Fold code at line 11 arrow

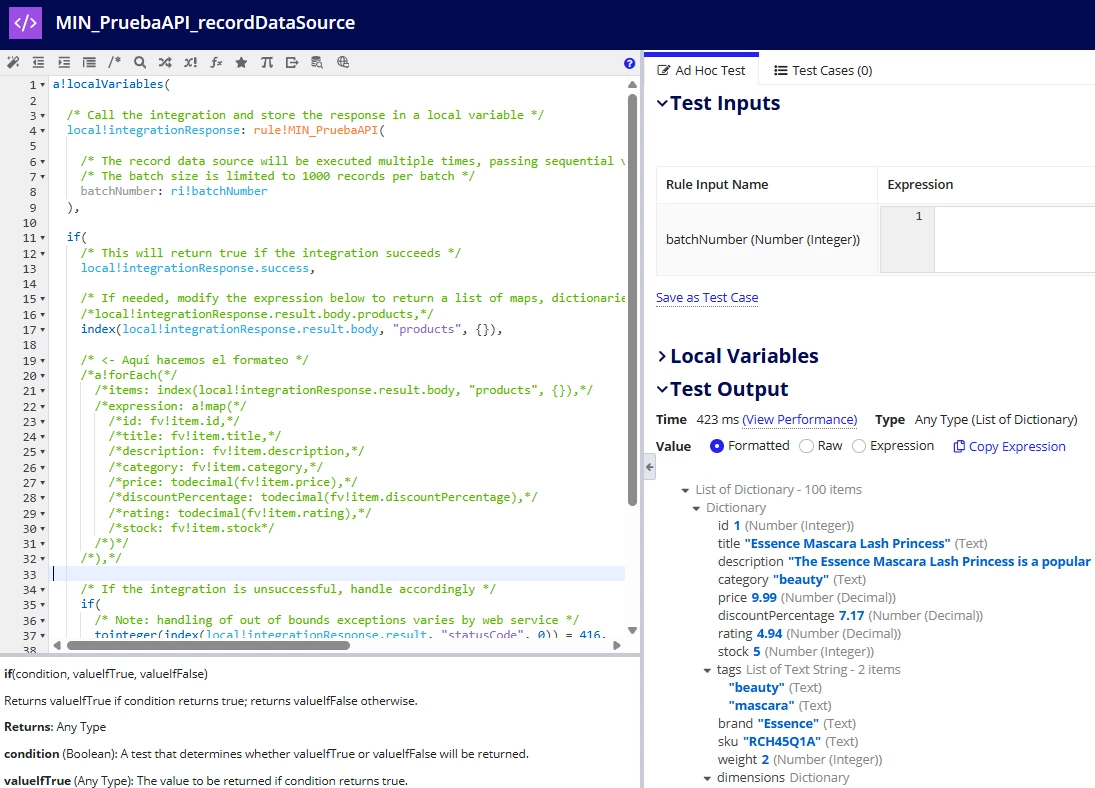coord(43,238)
